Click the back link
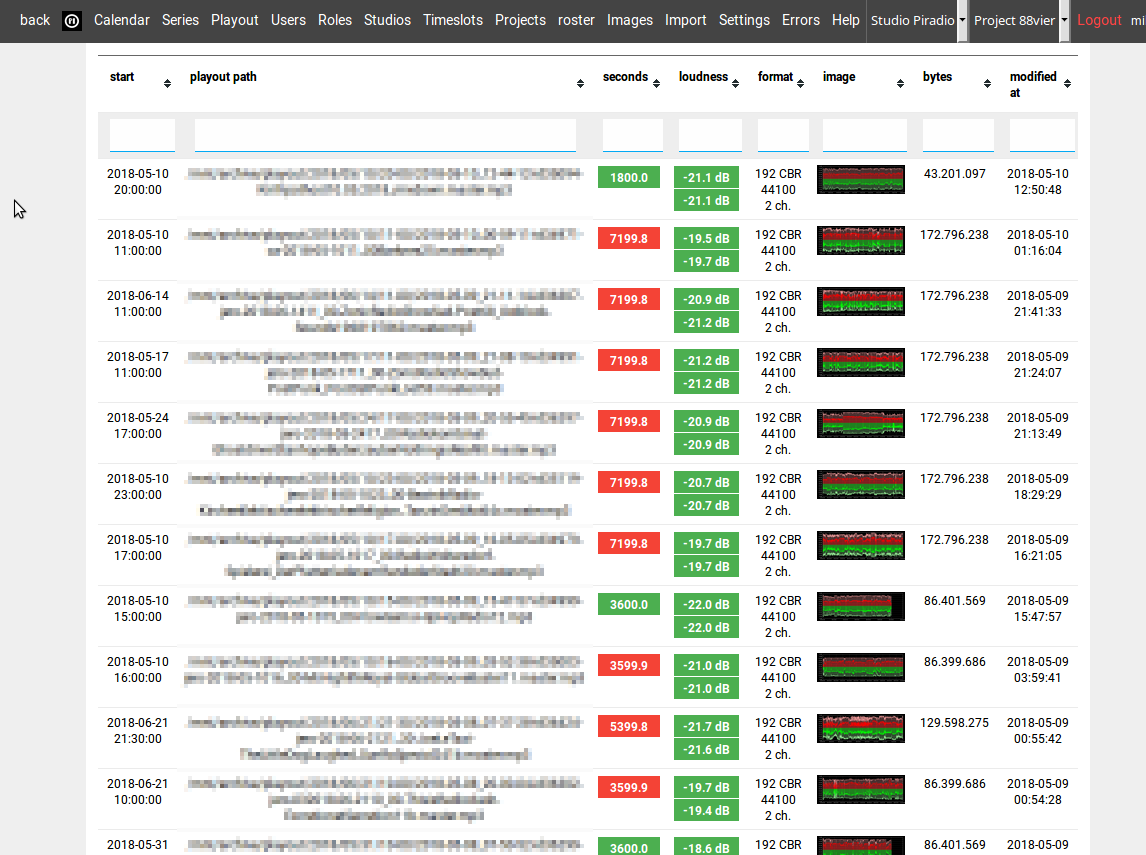 [35, 19]
